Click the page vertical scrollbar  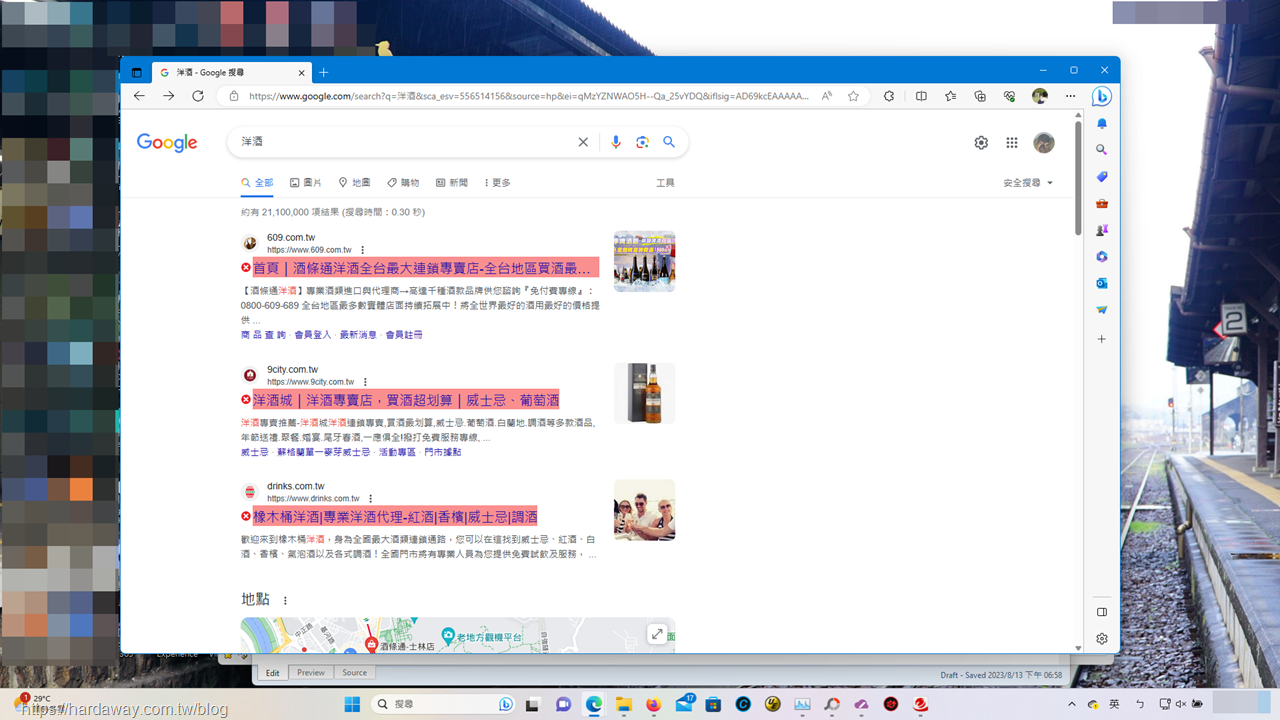[1078, 180]
